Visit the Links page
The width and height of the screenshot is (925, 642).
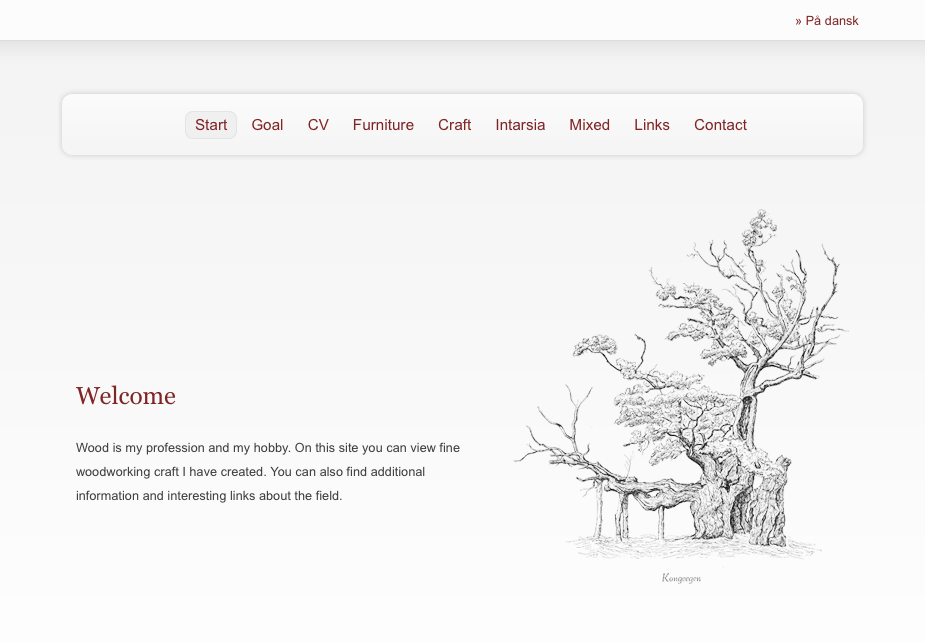click(651, 125)
